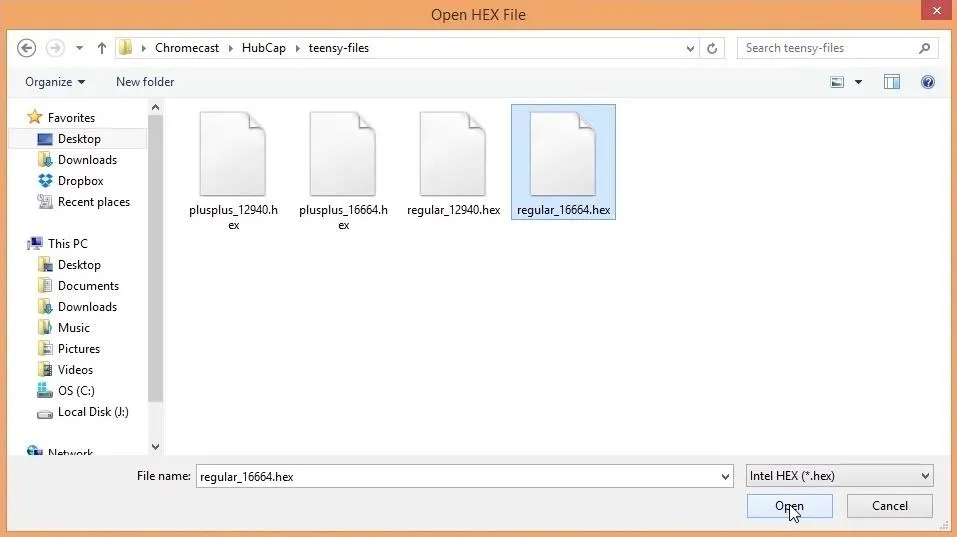The width and height of the screenshot is (957, 537).
Task: Click the Videos folder icon
Action: point(45,369)
